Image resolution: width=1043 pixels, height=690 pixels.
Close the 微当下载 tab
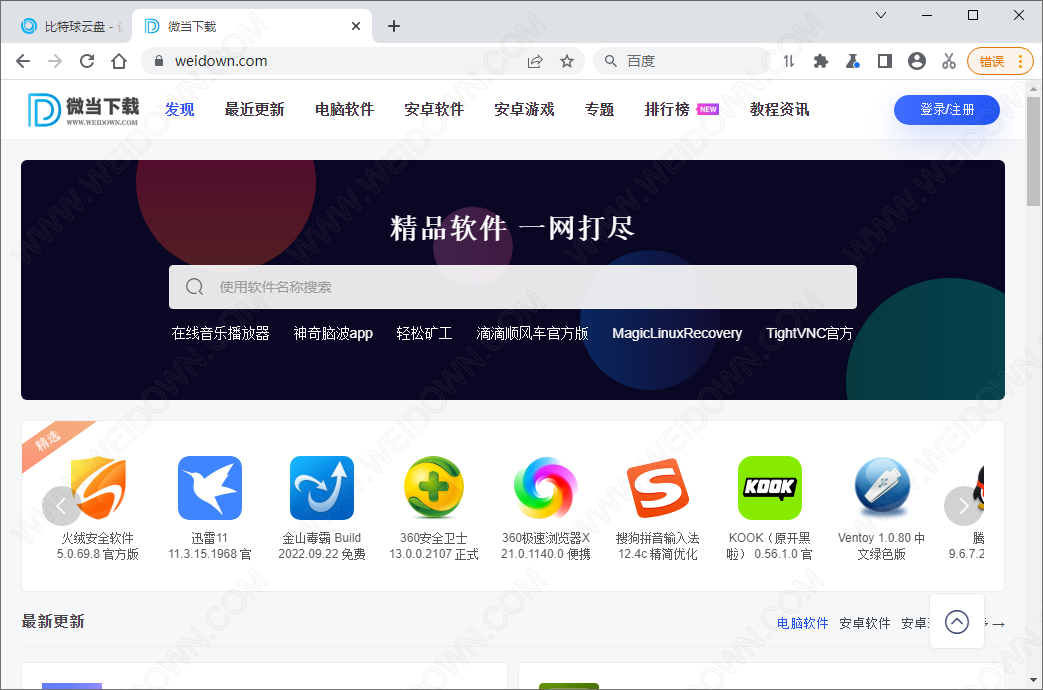(x=356, y=26)
